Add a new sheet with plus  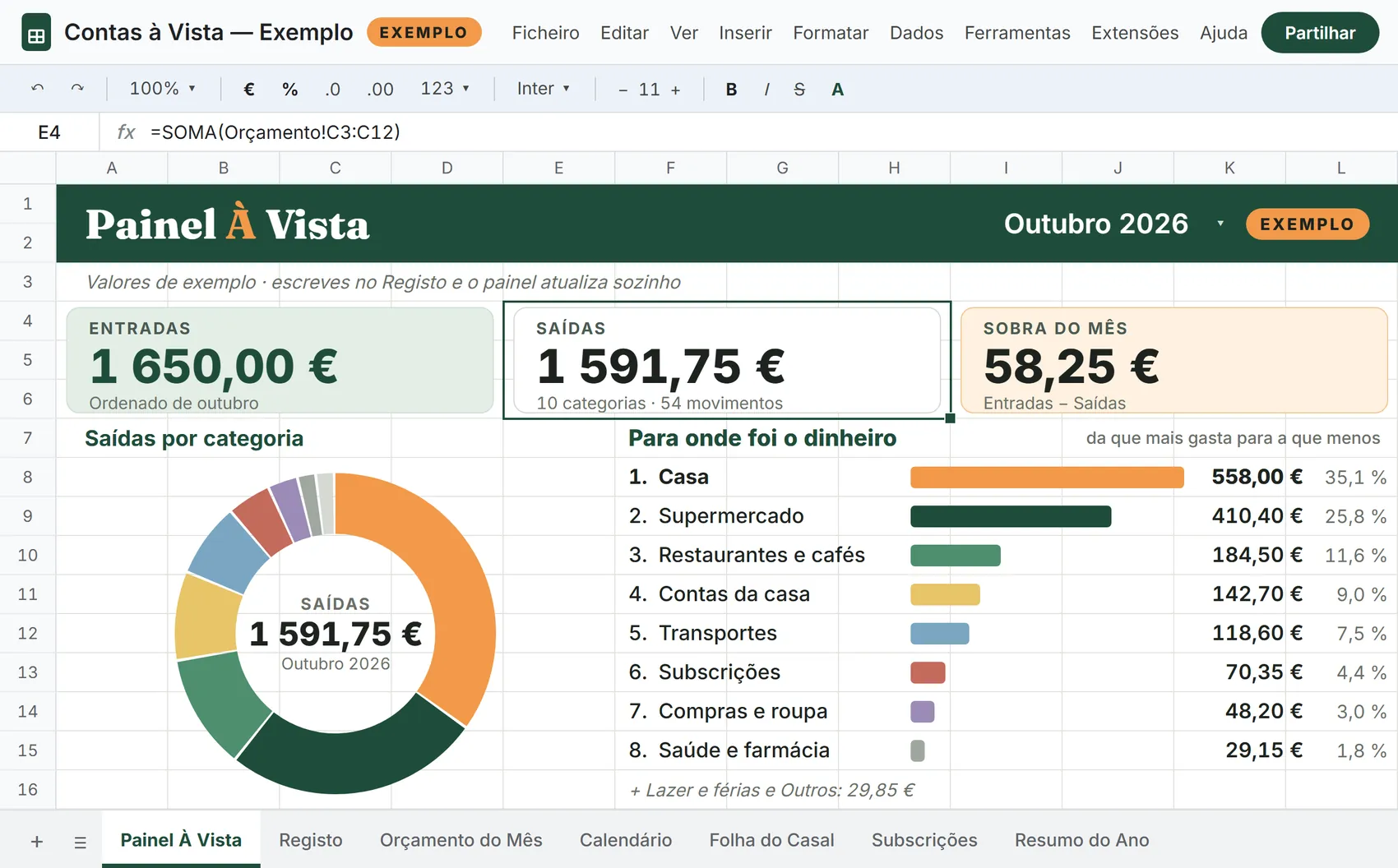[37, 842]
